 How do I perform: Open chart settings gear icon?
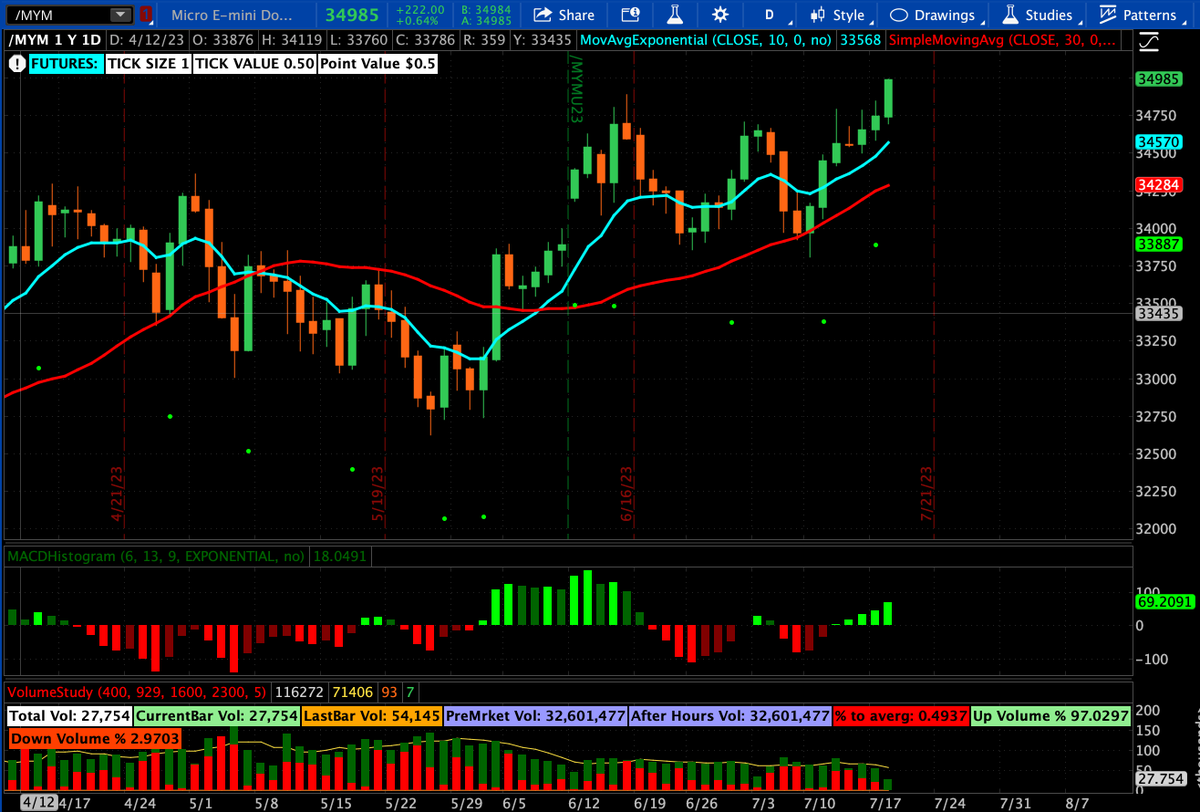(720, 15)
